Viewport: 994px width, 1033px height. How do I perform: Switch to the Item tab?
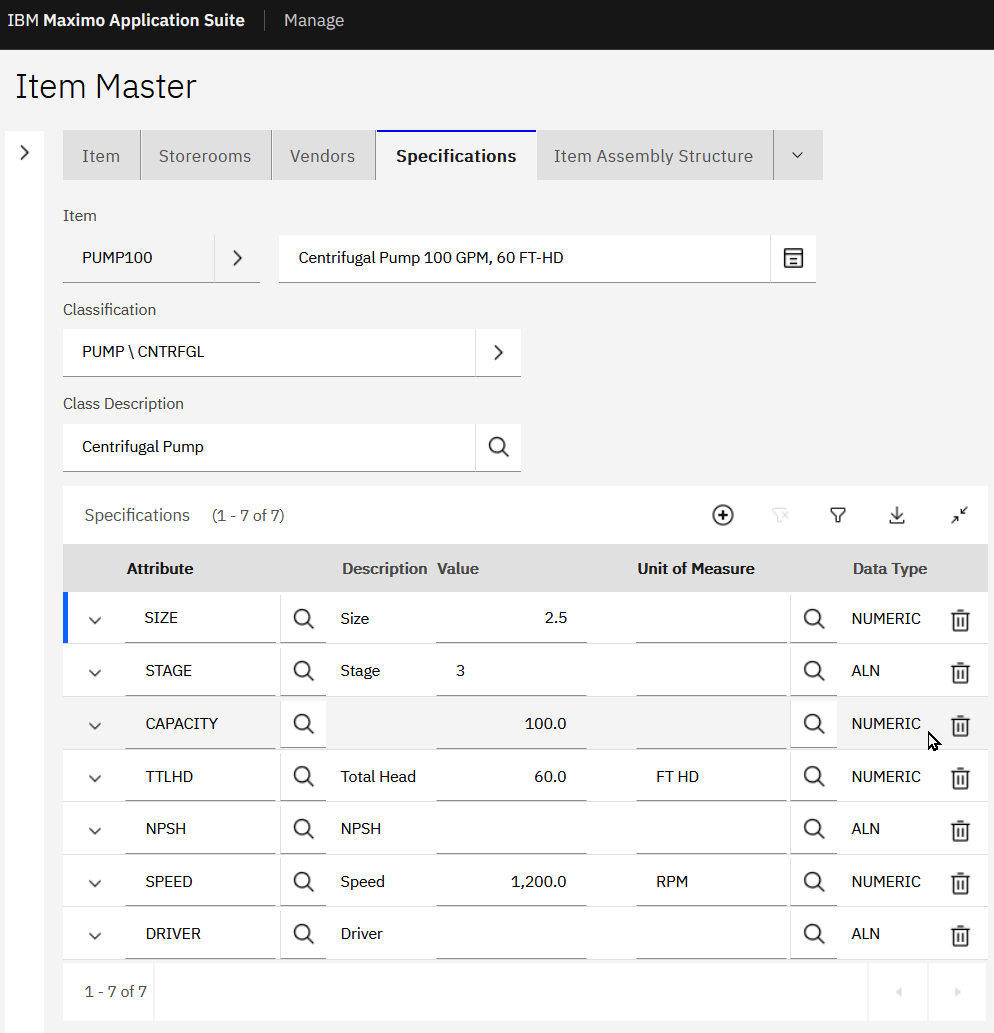coord(101,155)
